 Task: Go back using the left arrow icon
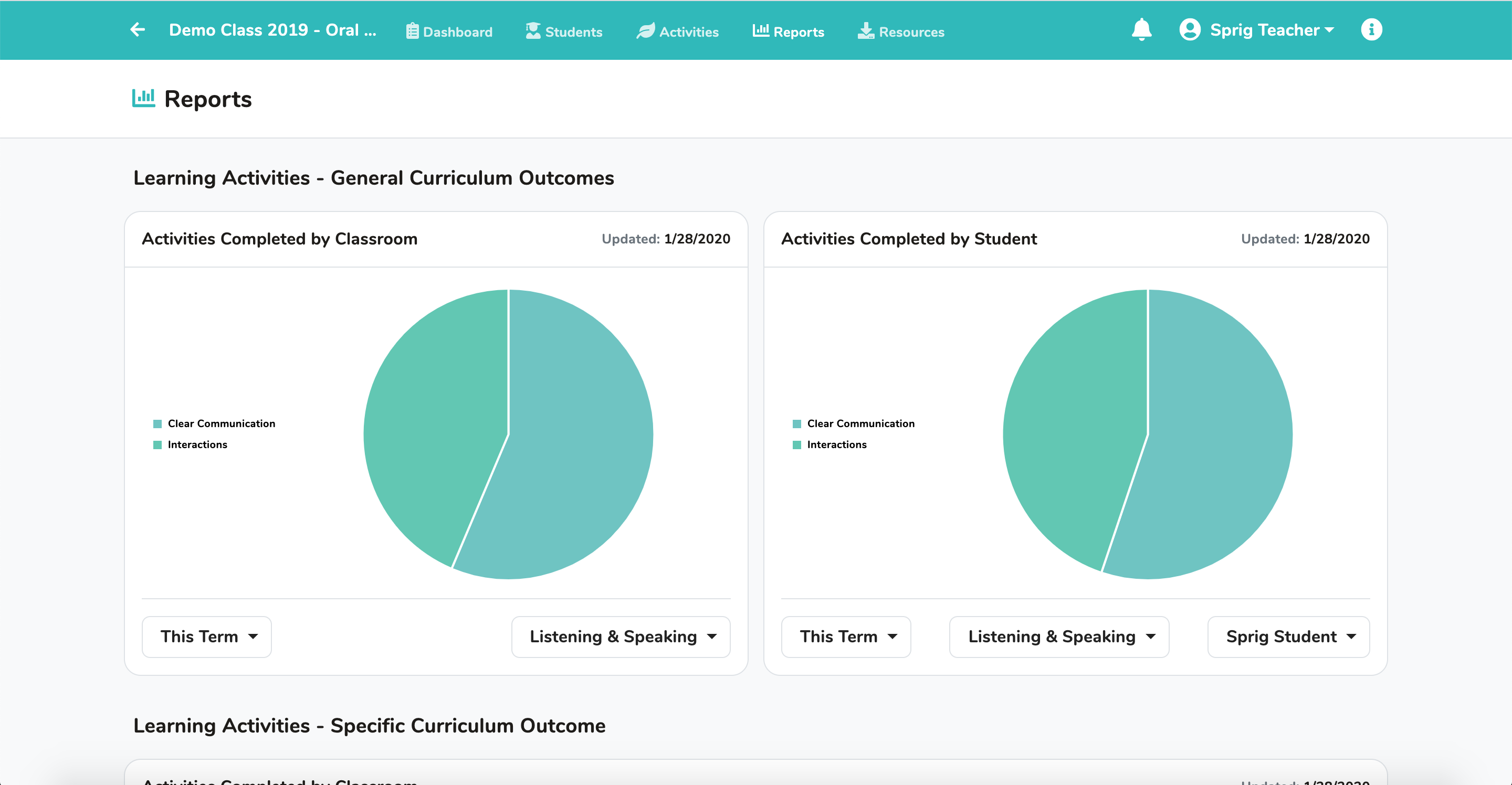coord(138,29)
